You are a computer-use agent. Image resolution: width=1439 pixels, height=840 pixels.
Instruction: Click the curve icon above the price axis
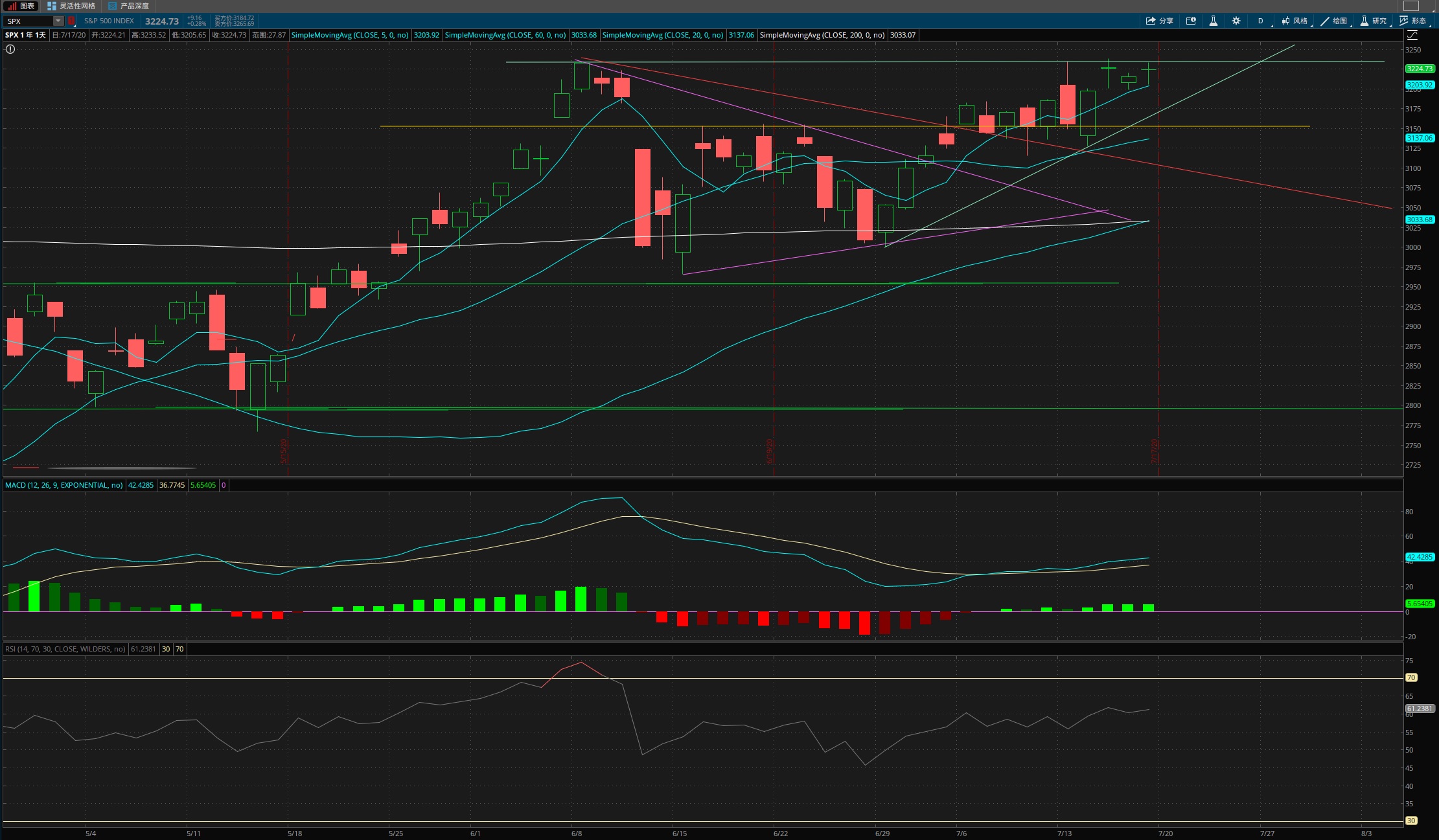(1412, 35)
